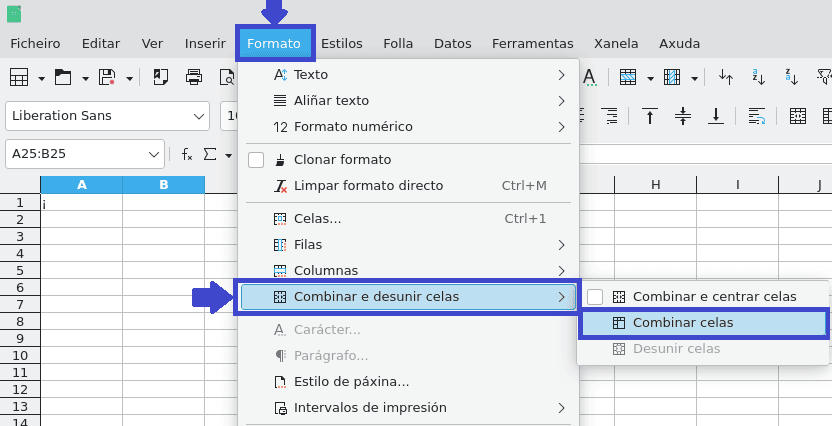Open the Datos menu
Screen dimensions: 832x426
point(453,44)
